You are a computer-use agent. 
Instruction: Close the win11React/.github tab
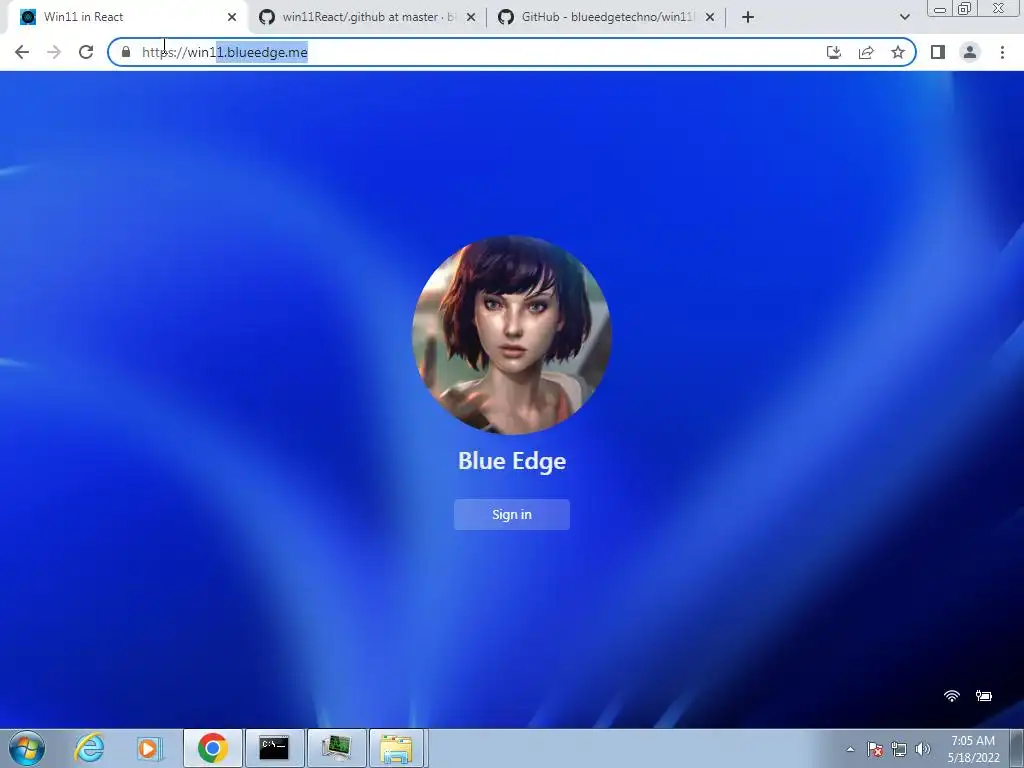(x=471, y=17)
